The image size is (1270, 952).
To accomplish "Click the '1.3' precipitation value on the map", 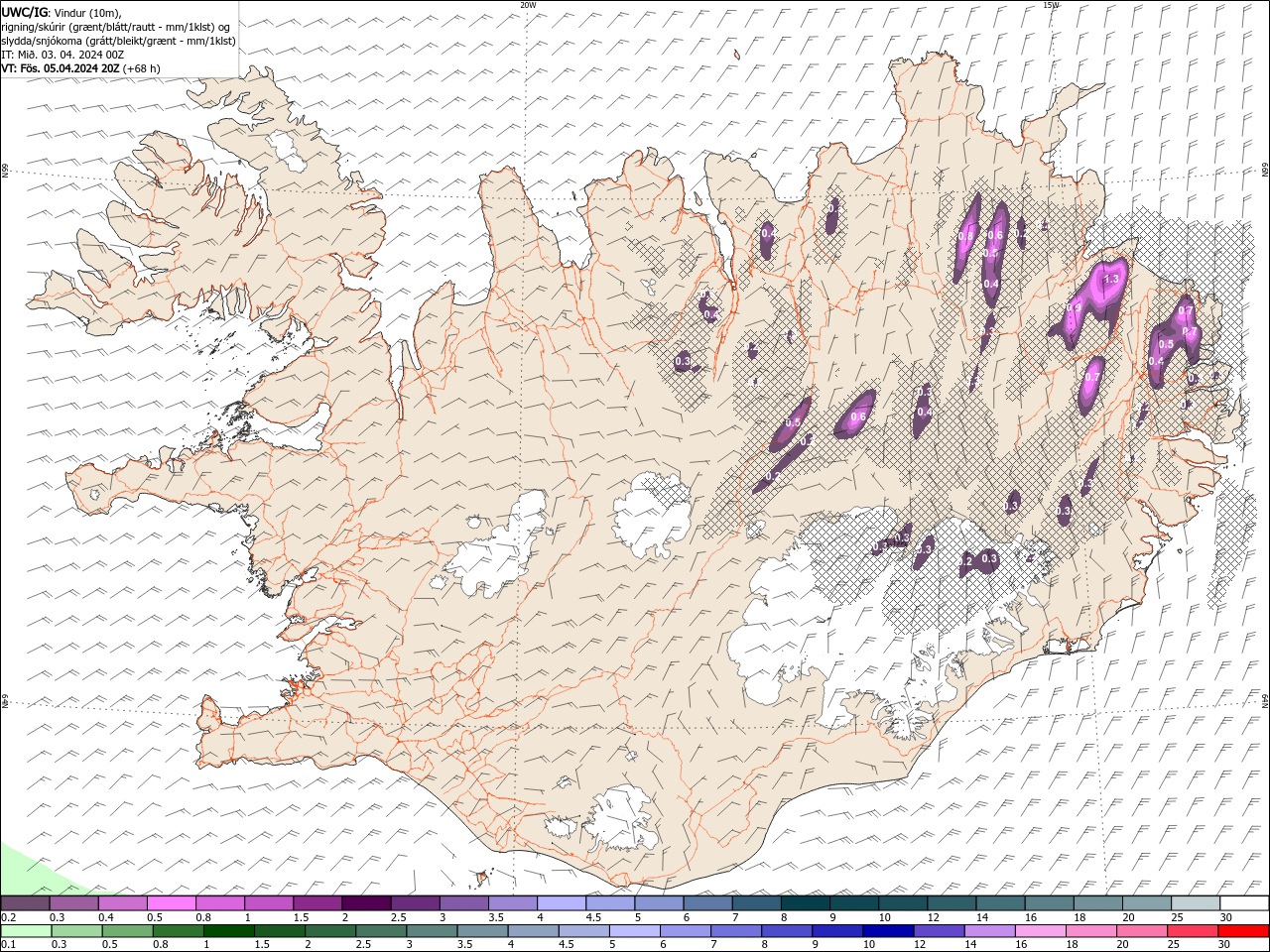I will 1111,281.
